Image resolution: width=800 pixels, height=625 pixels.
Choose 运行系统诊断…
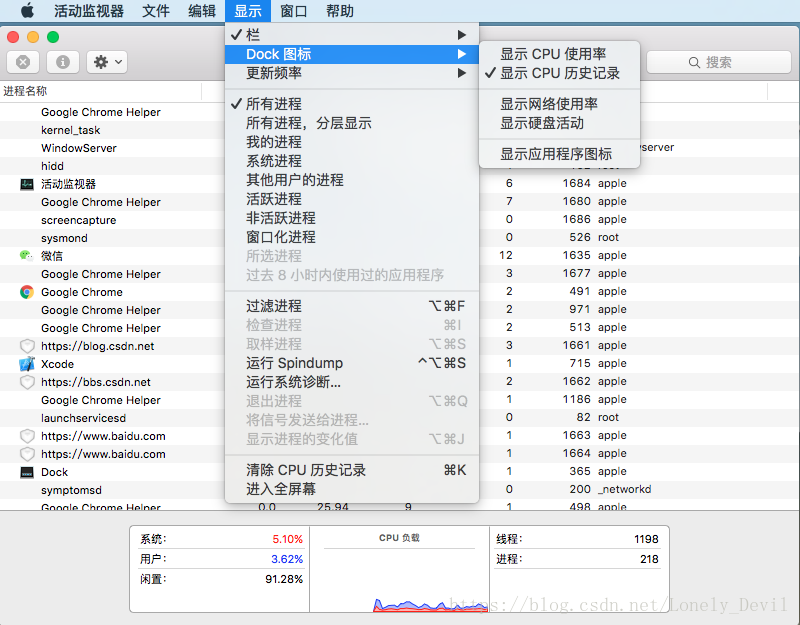tap(352, 382)
